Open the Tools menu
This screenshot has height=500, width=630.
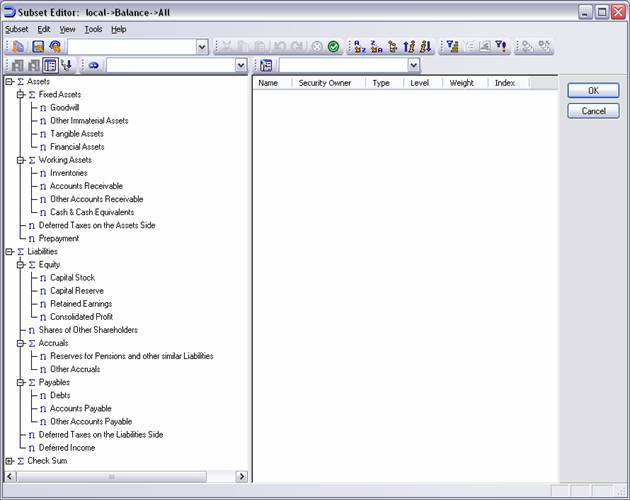tap(93, 29)
